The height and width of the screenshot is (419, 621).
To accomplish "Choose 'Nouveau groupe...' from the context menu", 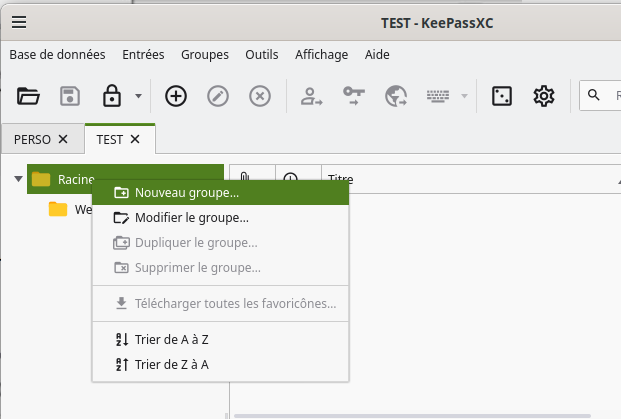I will pos(187,192).
